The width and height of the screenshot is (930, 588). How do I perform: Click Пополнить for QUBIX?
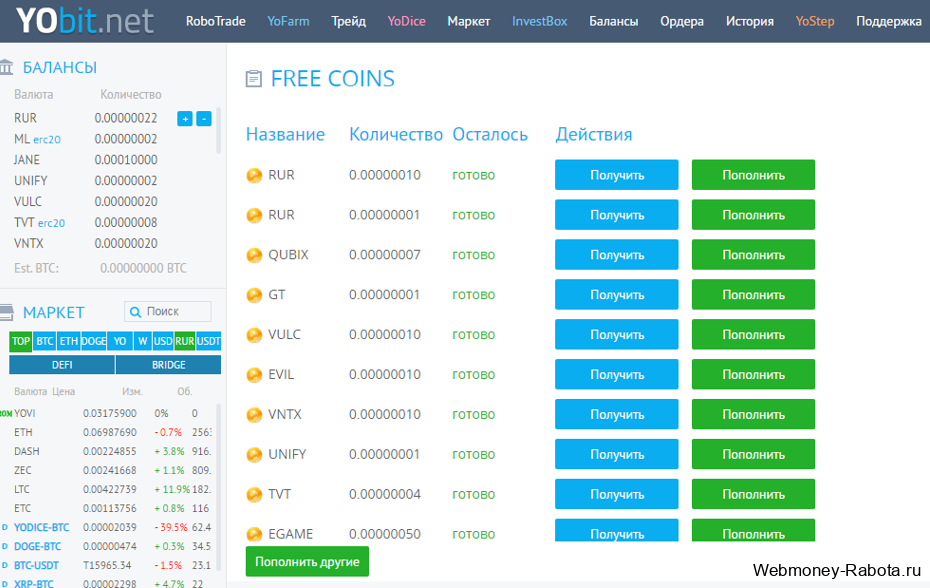pos(753,255)
